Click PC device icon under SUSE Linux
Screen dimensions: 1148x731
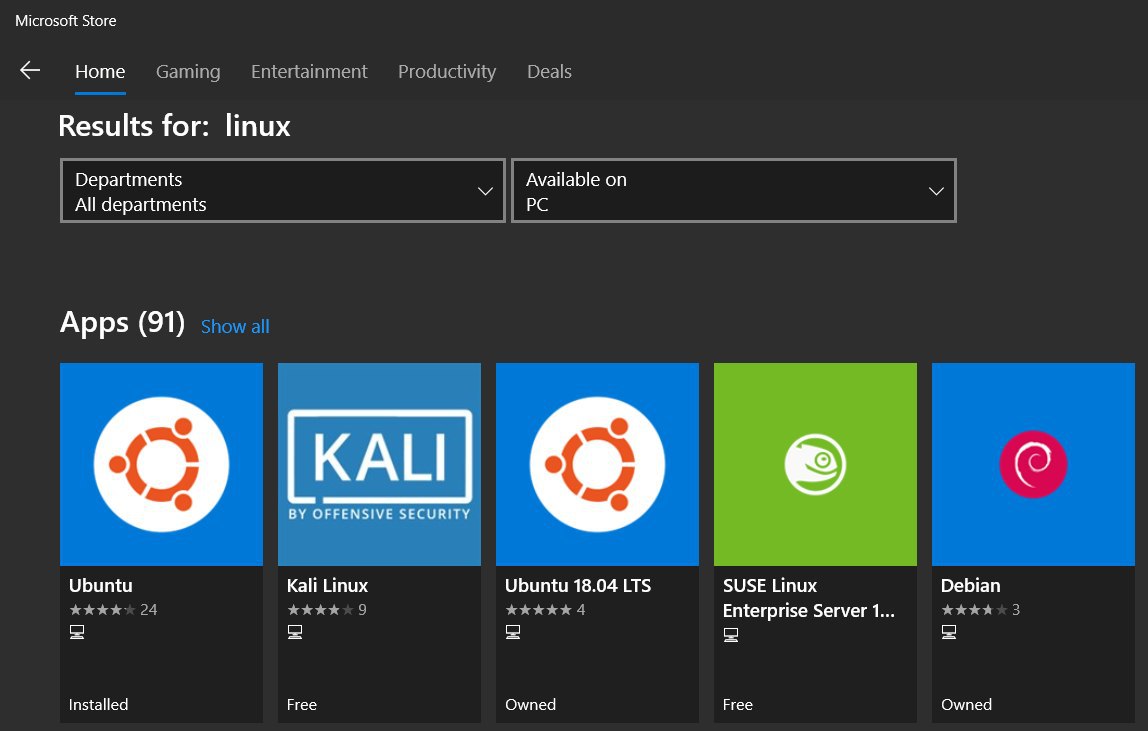click(x=731, y=635)
